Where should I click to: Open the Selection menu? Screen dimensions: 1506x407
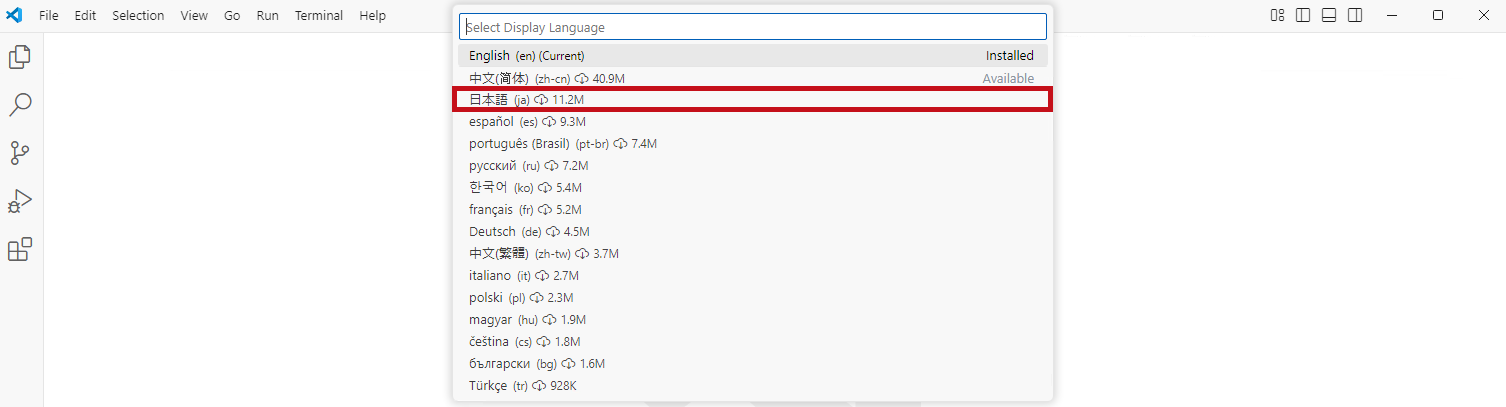[138, 16]
